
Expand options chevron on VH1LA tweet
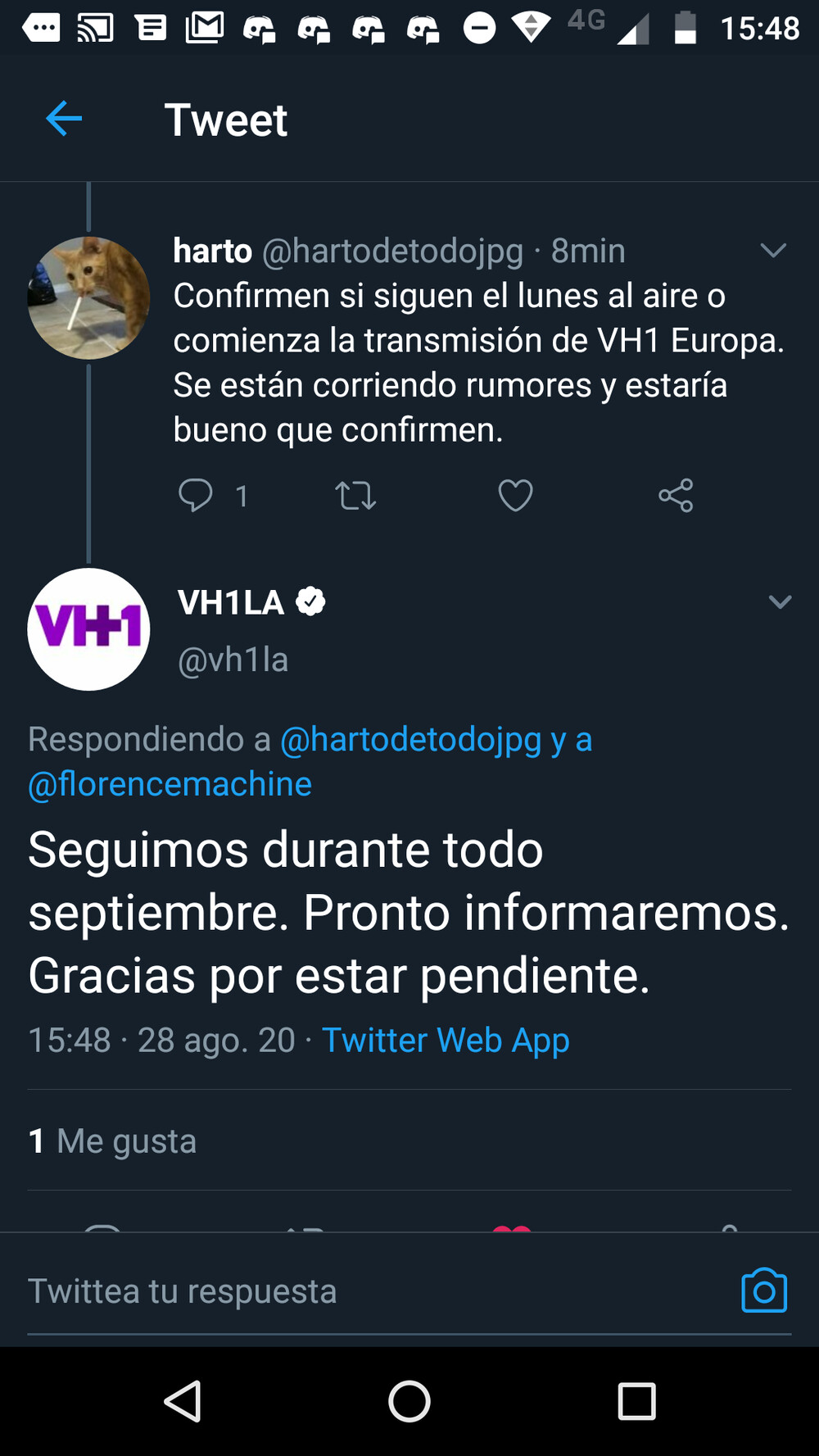(x=780, y=602)
